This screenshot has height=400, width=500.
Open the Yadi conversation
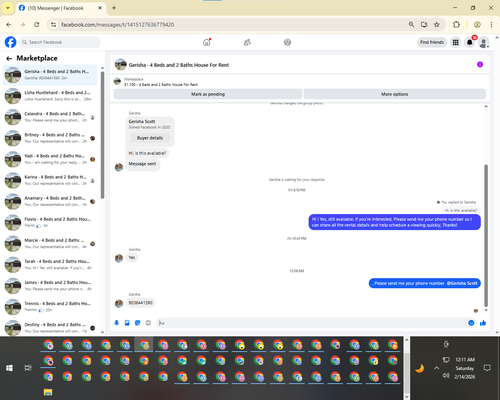(50, 159)
